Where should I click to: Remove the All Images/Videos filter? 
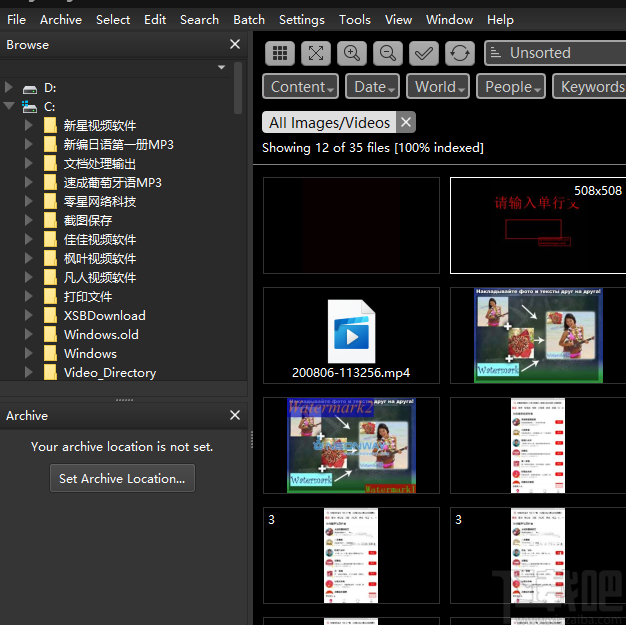click(x=406, y=122)
